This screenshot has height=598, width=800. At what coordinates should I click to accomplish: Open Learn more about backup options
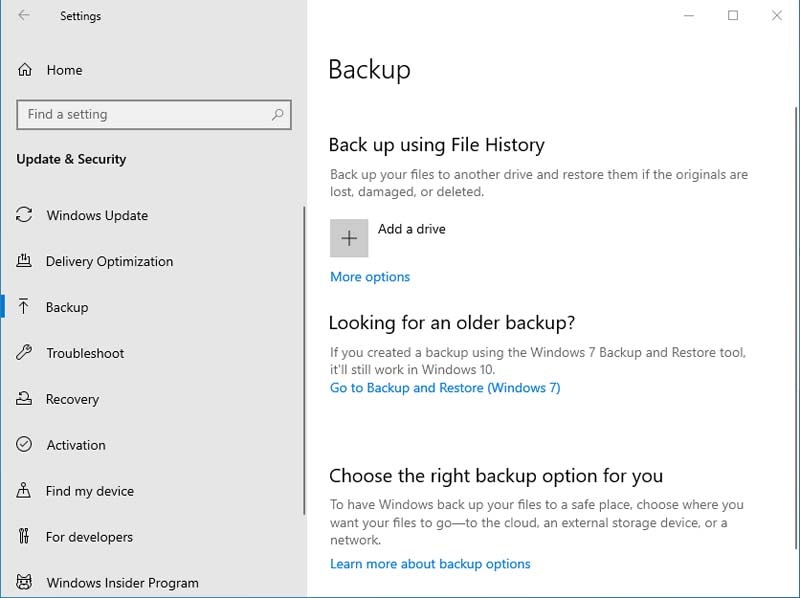point(430,564)
